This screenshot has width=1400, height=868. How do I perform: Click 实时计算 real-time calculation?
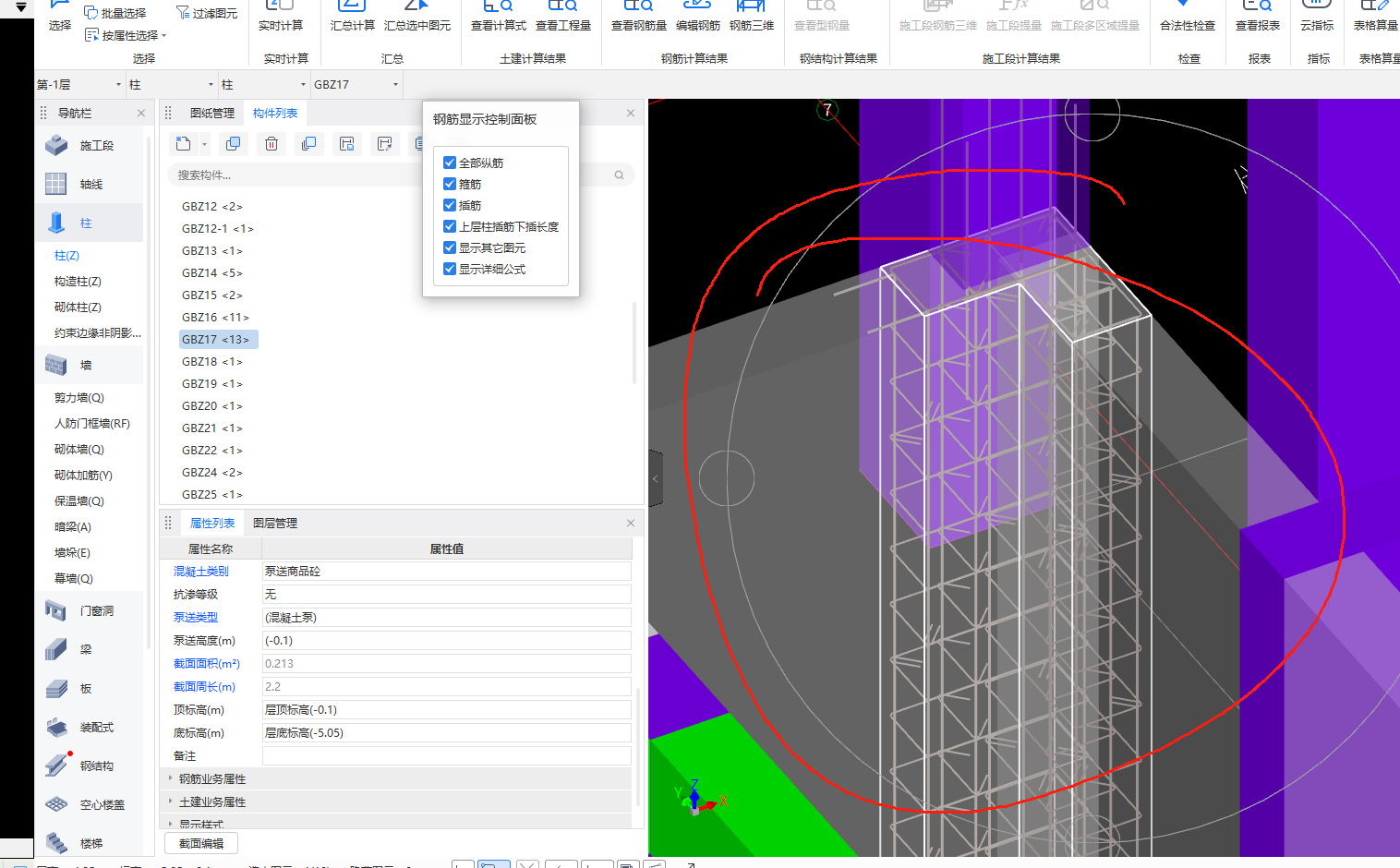281,17
